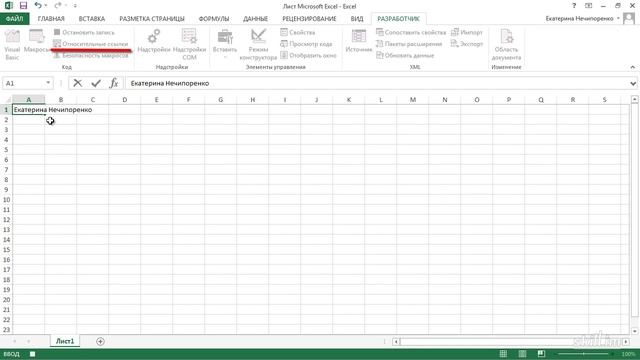Redo the last action
The width and height of the screenshot is (640, 360).
pos(57,6)
